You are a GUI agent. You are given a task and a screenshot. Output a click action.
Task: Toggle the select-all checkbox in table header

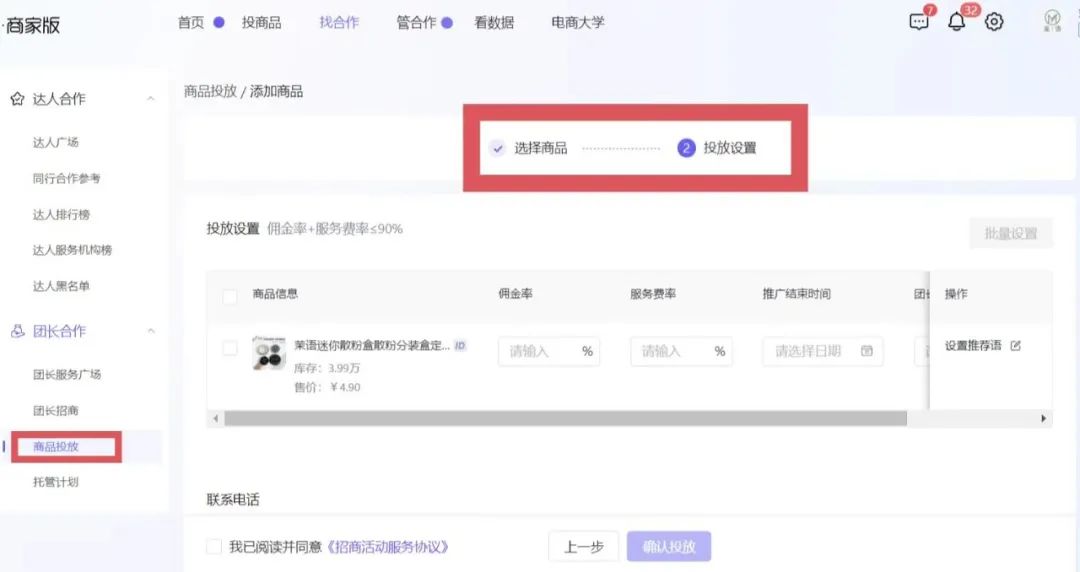[230, 296]
